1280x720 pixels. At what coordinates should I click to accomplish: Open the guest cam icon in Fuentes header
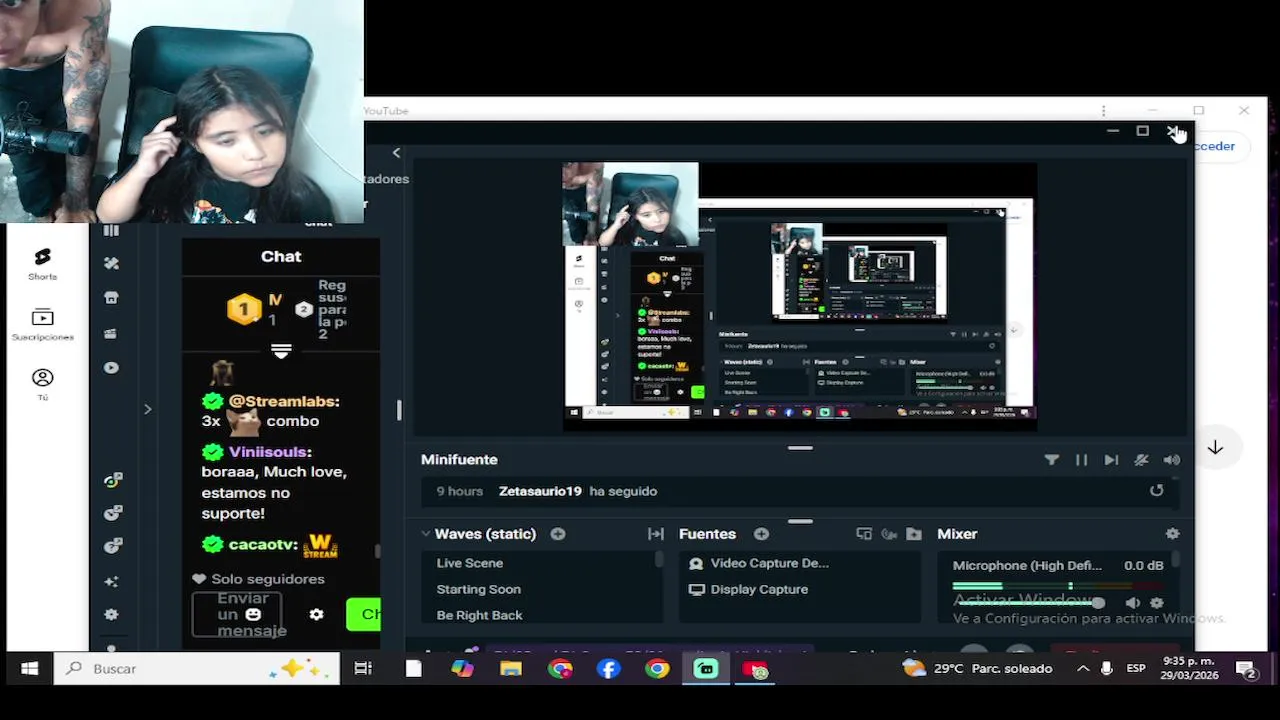pos(889,534)
